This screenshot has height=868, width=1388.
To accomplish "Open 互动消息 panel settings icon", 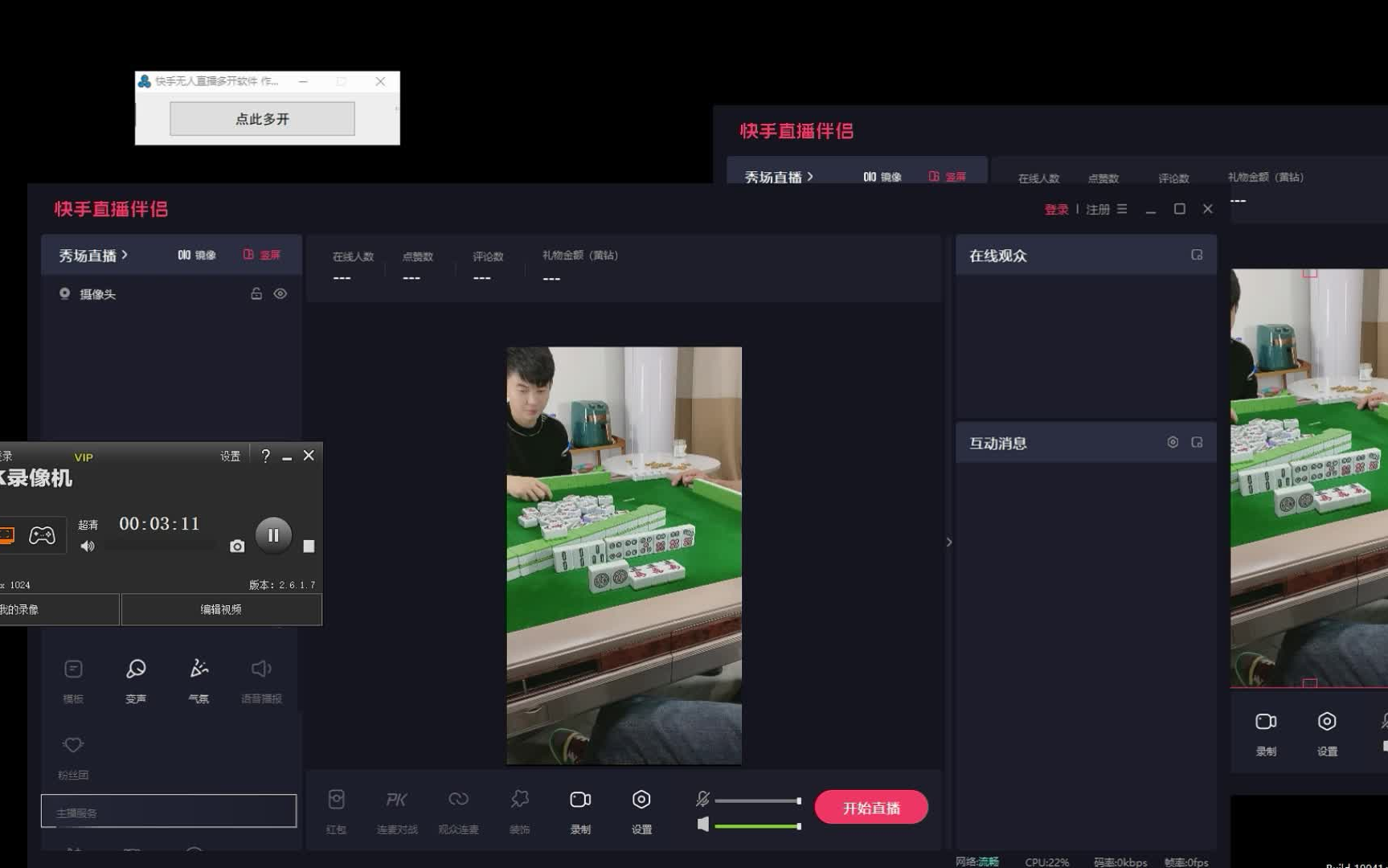I will 1173,442.
